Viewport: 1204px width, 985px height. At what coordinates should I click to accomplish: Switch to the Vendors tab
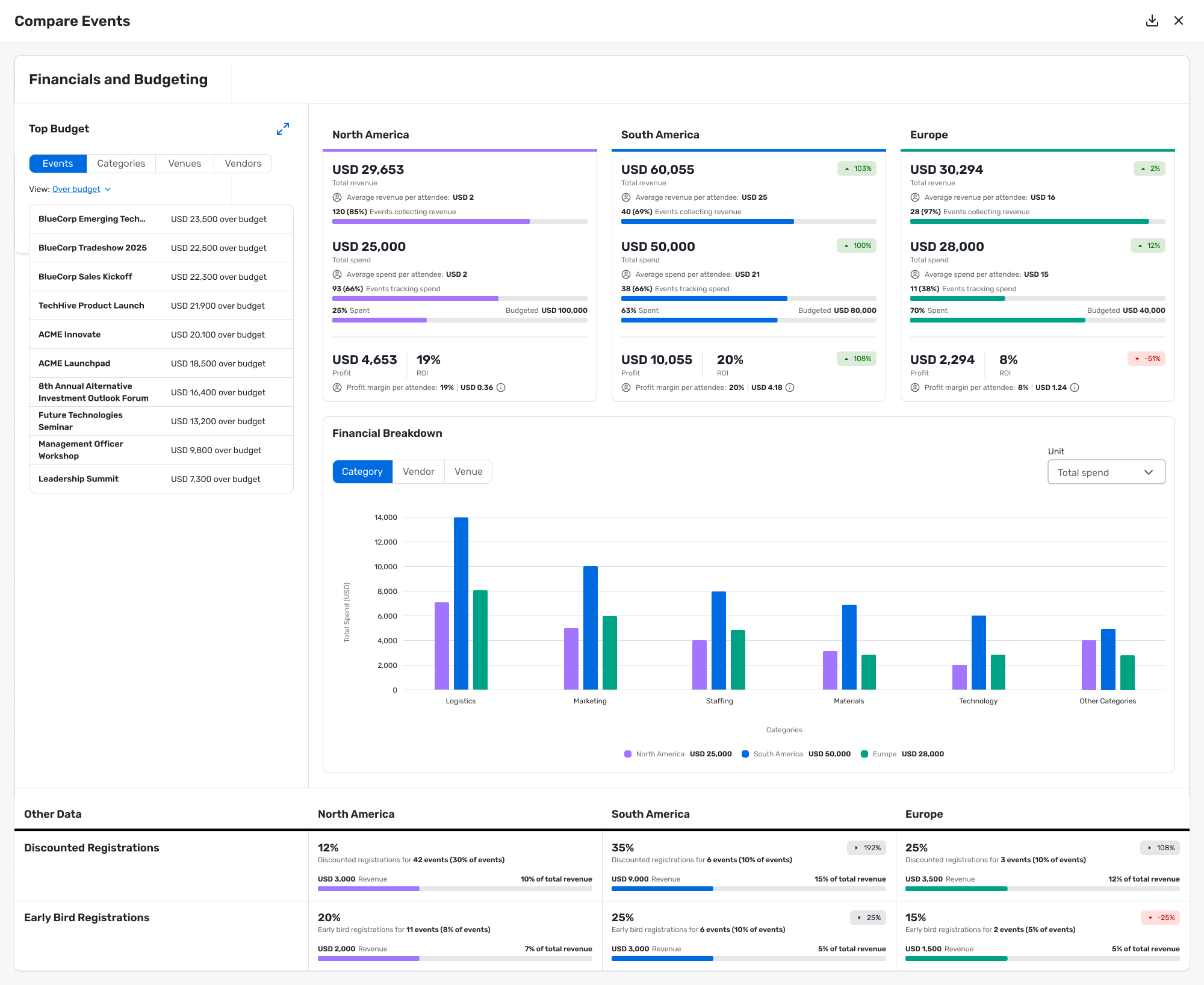tap(243, 164)
